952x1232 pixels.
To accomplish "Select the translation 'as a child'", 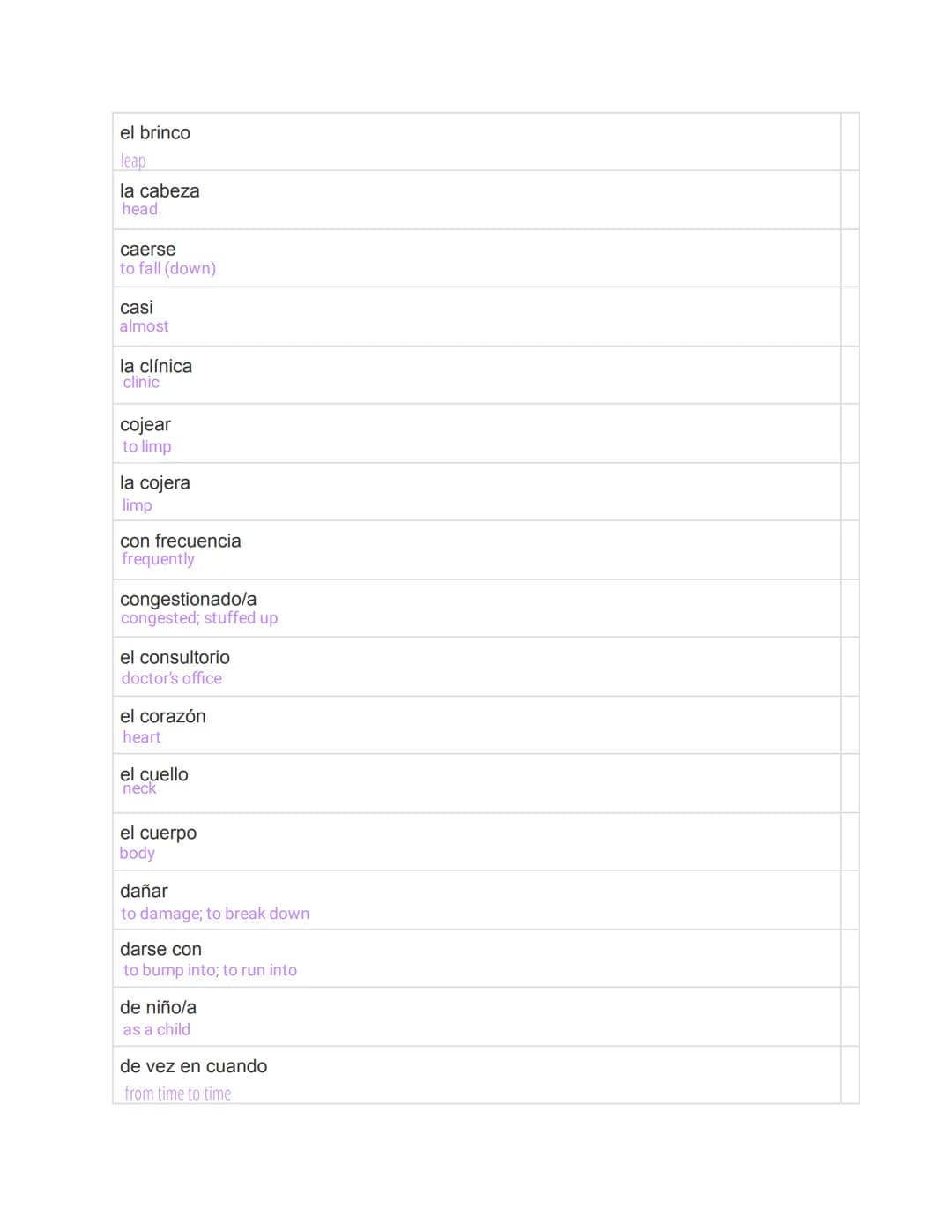I will tap(157, 1030).
